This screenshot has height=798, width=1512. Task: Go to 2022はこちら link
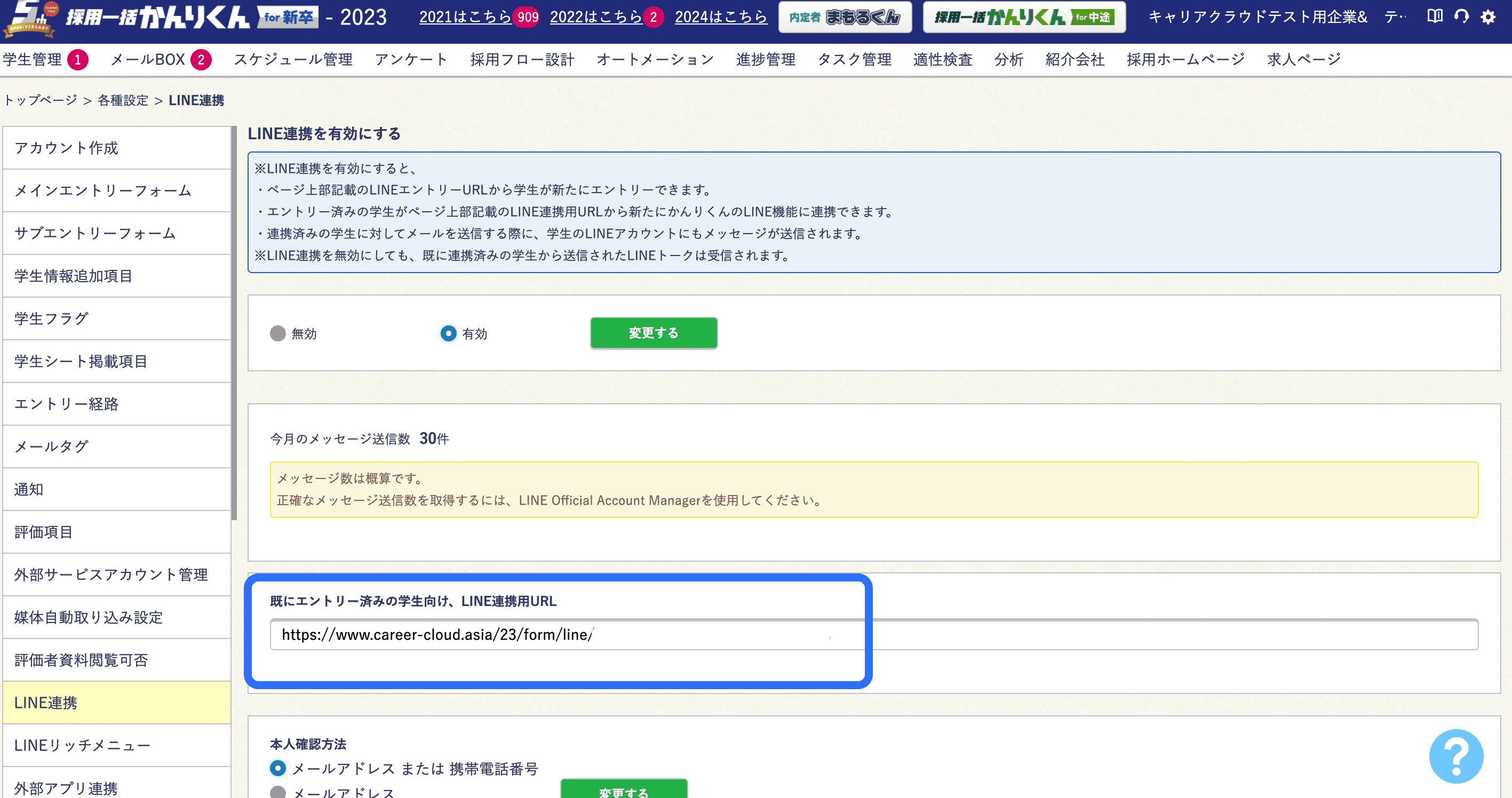click(596, 17)
